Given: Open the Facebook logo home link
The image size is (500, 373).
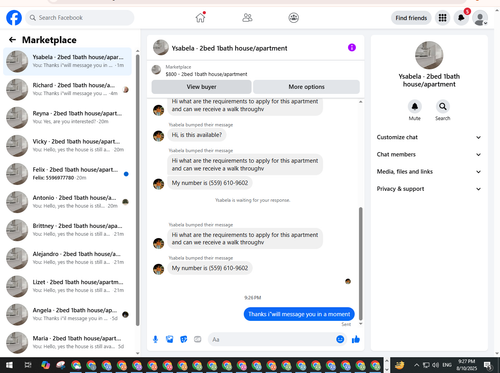Looking at the screenshot, I should [x=14, y=18].
